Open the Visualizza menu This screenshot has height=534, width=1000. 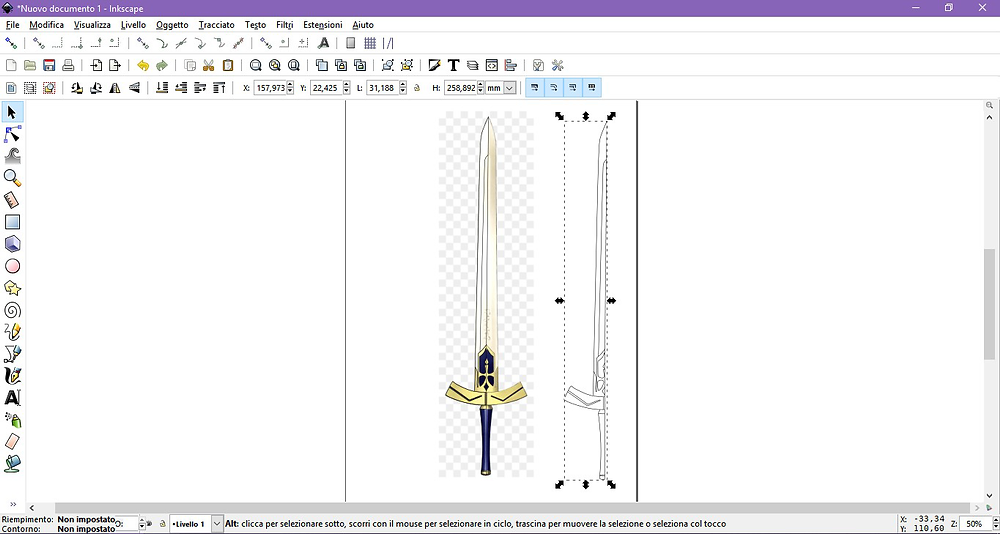coord(92,25)
